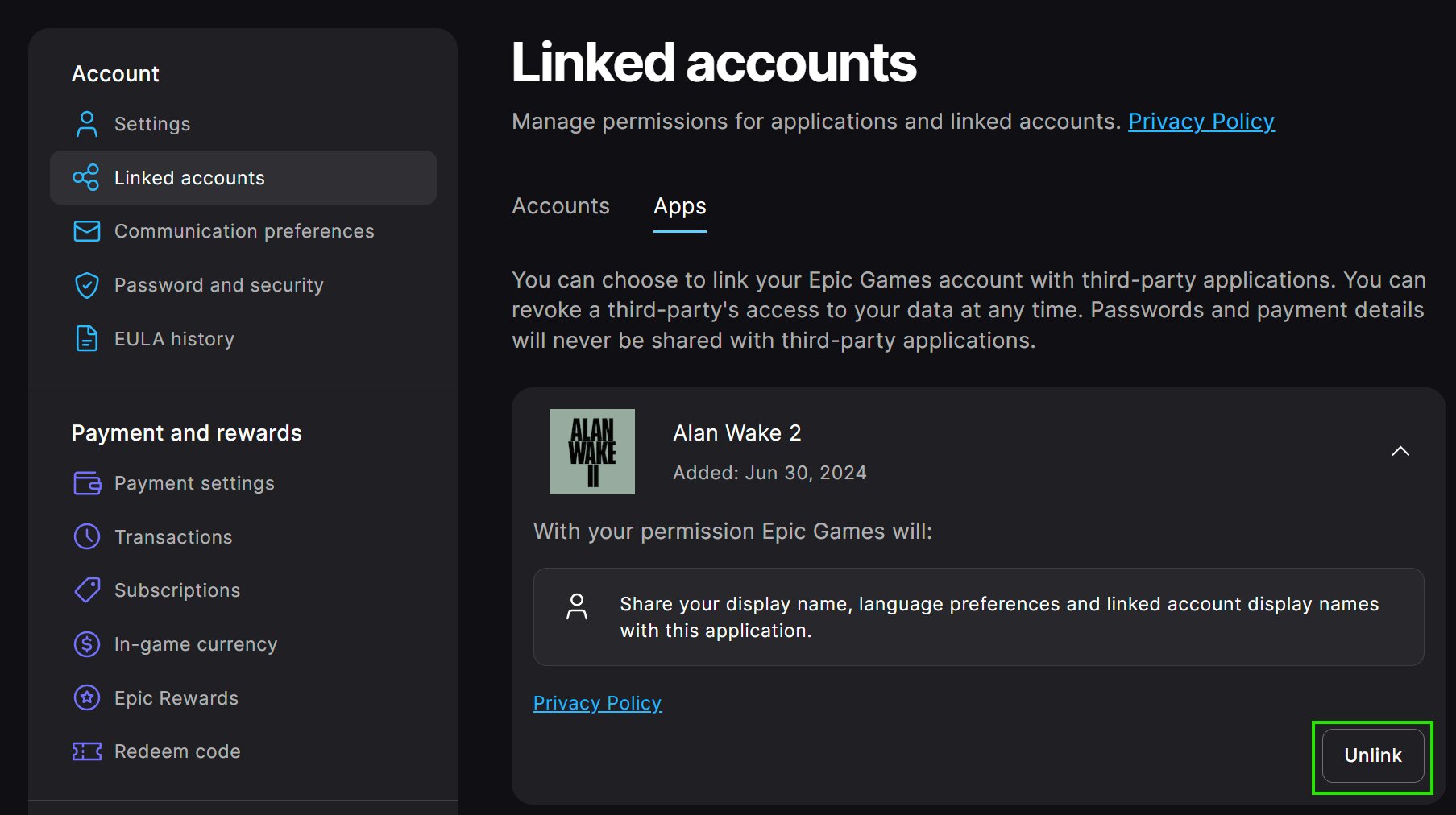Select the Apps tab
1456x815 pixels.
tap(680, 207)
